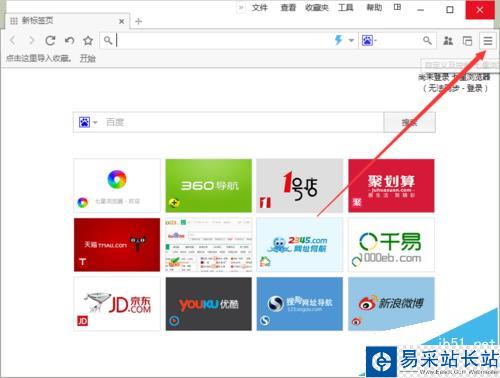Click the window restore toolbar icon
Image resolution: width=500 pixels, height=378 pixels.
point(467,41)
